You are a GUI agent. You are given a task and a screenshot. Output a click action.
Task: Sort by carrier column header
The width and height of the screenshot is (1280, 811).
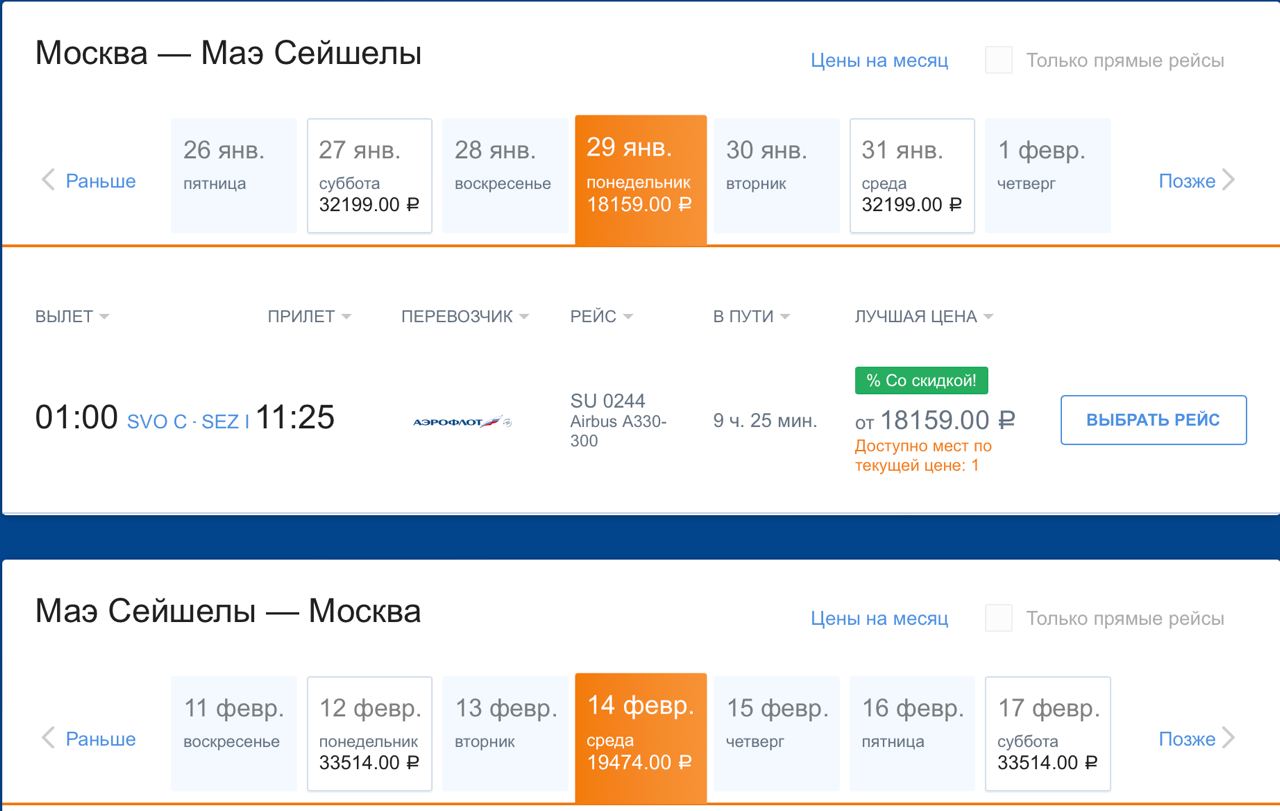tap(465, 316)
